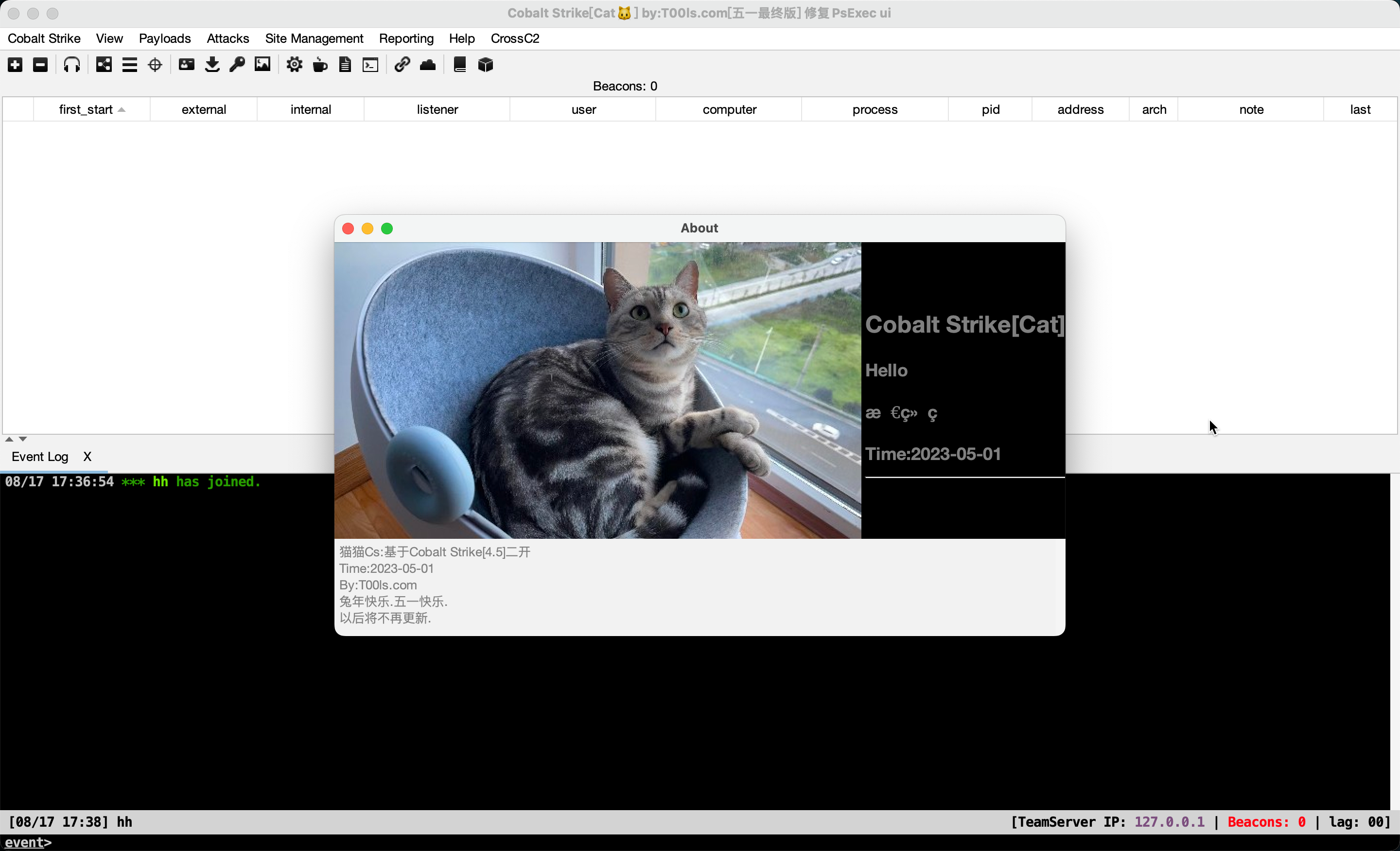Image resolution: width=1400 pixels, height=851 pixels.
Task: Click the cloud manage web server icon
Action: point(428,65)
